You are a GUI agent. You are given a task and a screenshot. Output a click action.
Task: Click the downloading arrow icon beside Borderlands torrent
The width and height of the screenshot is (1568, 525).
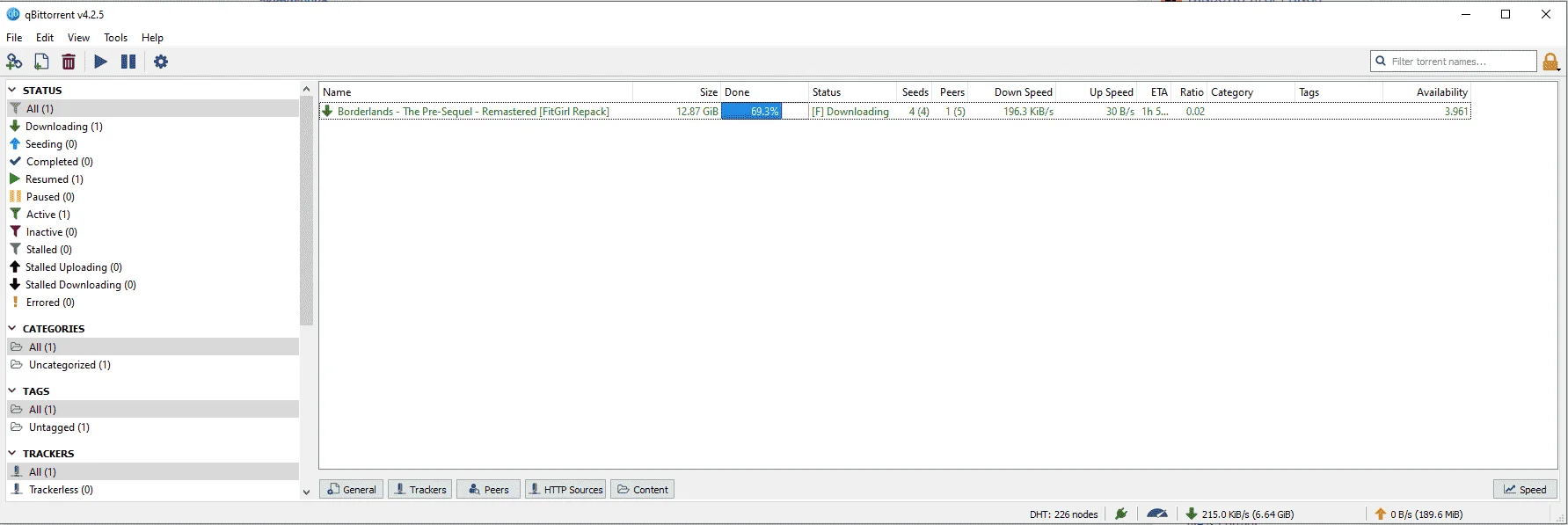pos(327,112)
